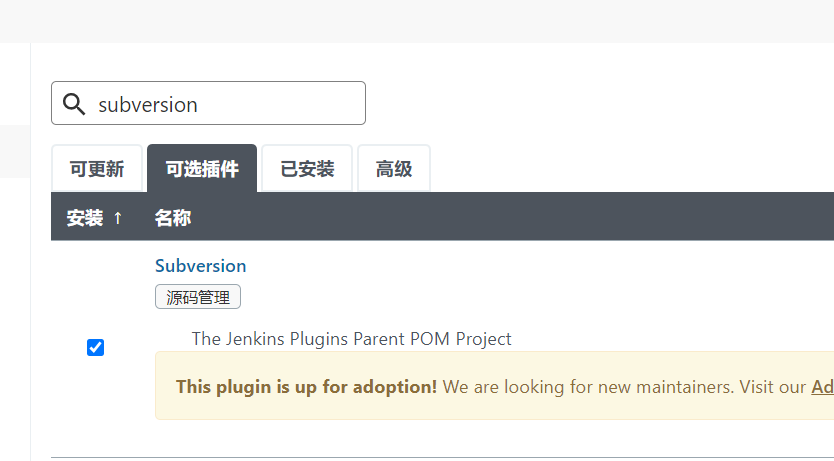Open the 已安装 tab
The width and height of the screenshot is (834, 461).
pyautogui.click(x=307, y=169)
